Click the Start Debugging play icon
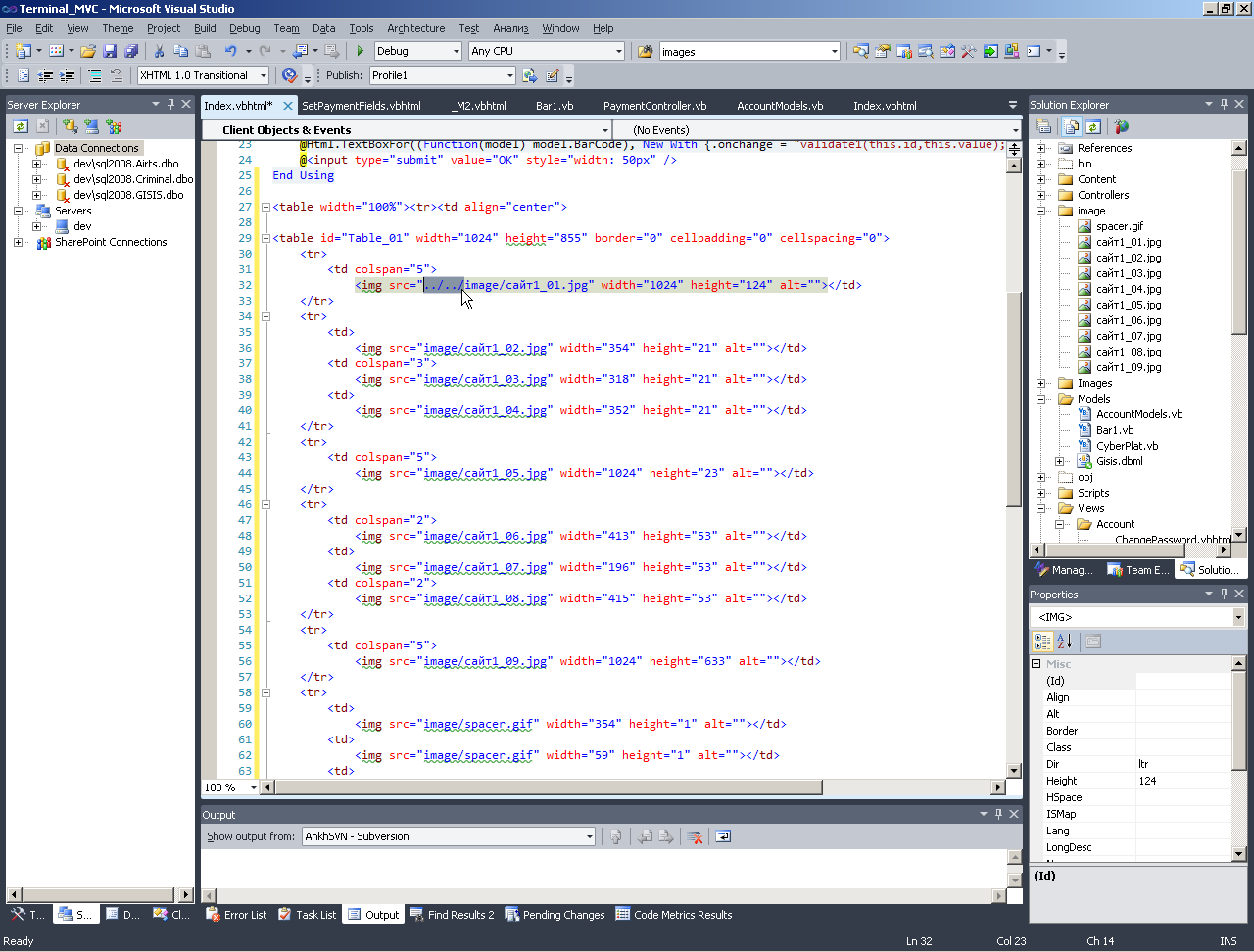Viewport: 1254px width, 952px height. point(361,51)
